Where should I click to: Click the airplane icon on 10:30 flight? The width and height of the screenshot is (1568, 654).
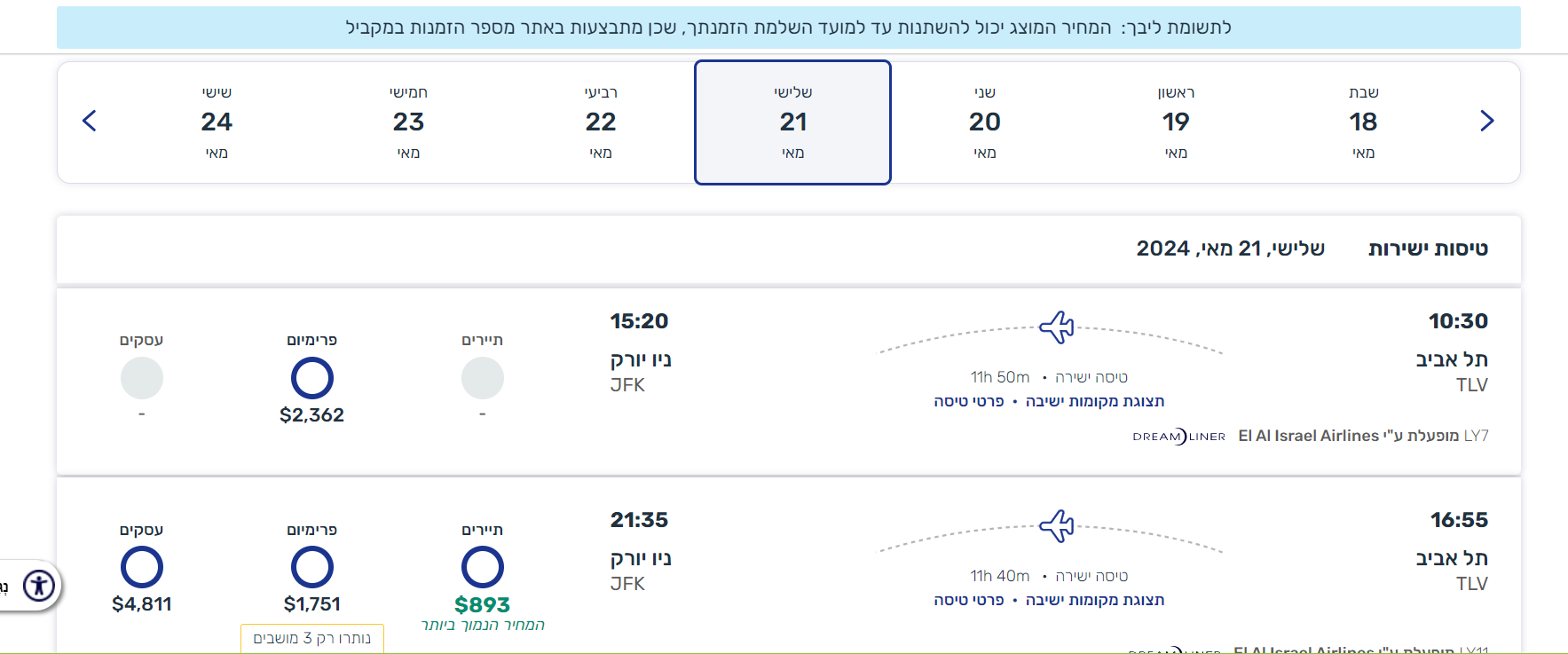tap(1056, 327)
